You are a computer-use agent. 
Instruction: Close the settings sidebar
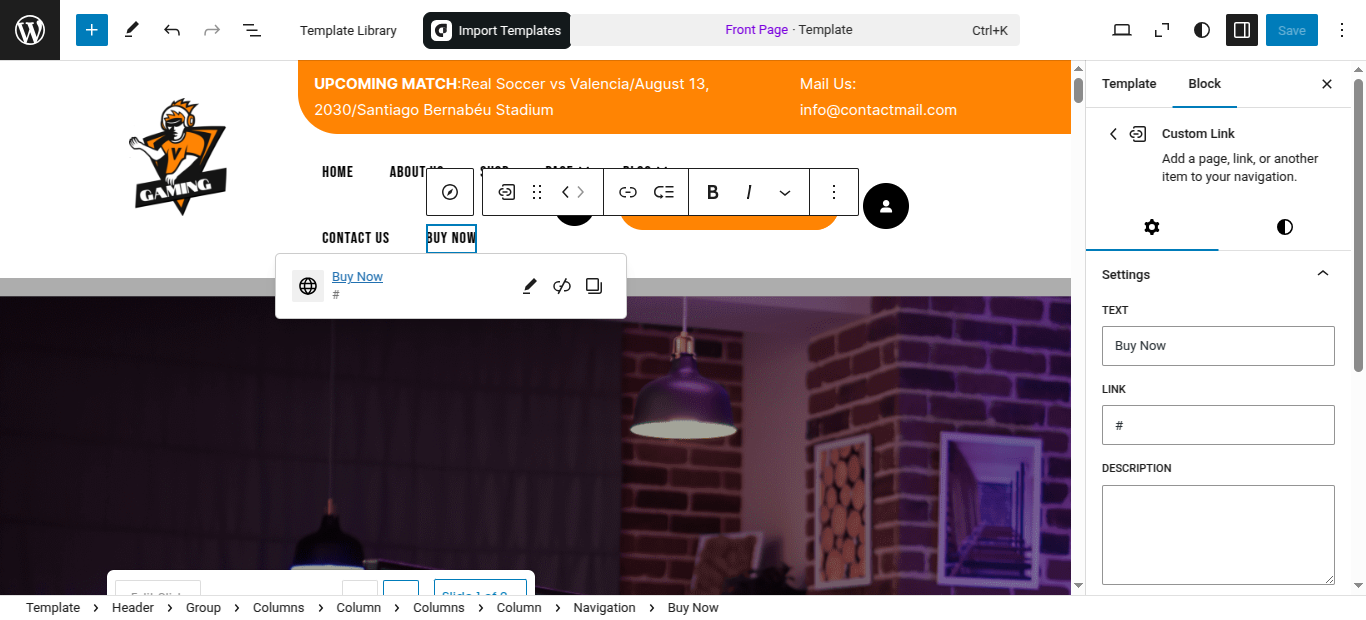click(x=1327, y=84)
